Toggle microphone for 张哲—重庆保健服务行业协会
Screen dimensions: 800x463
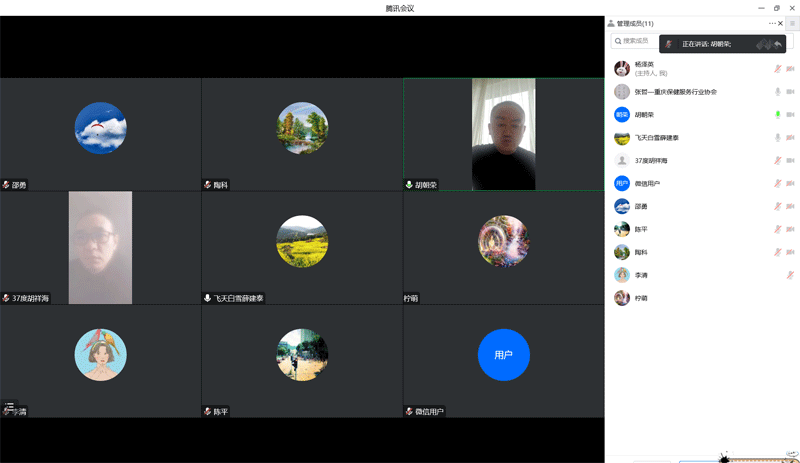point(778,91)
